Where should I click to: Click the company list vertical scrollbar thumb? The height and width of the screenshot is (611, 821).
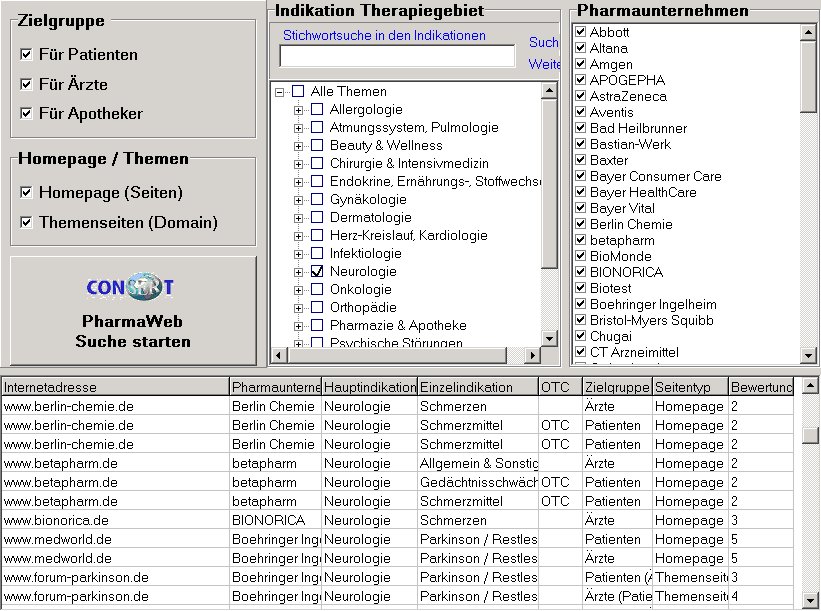coord(808,76)
